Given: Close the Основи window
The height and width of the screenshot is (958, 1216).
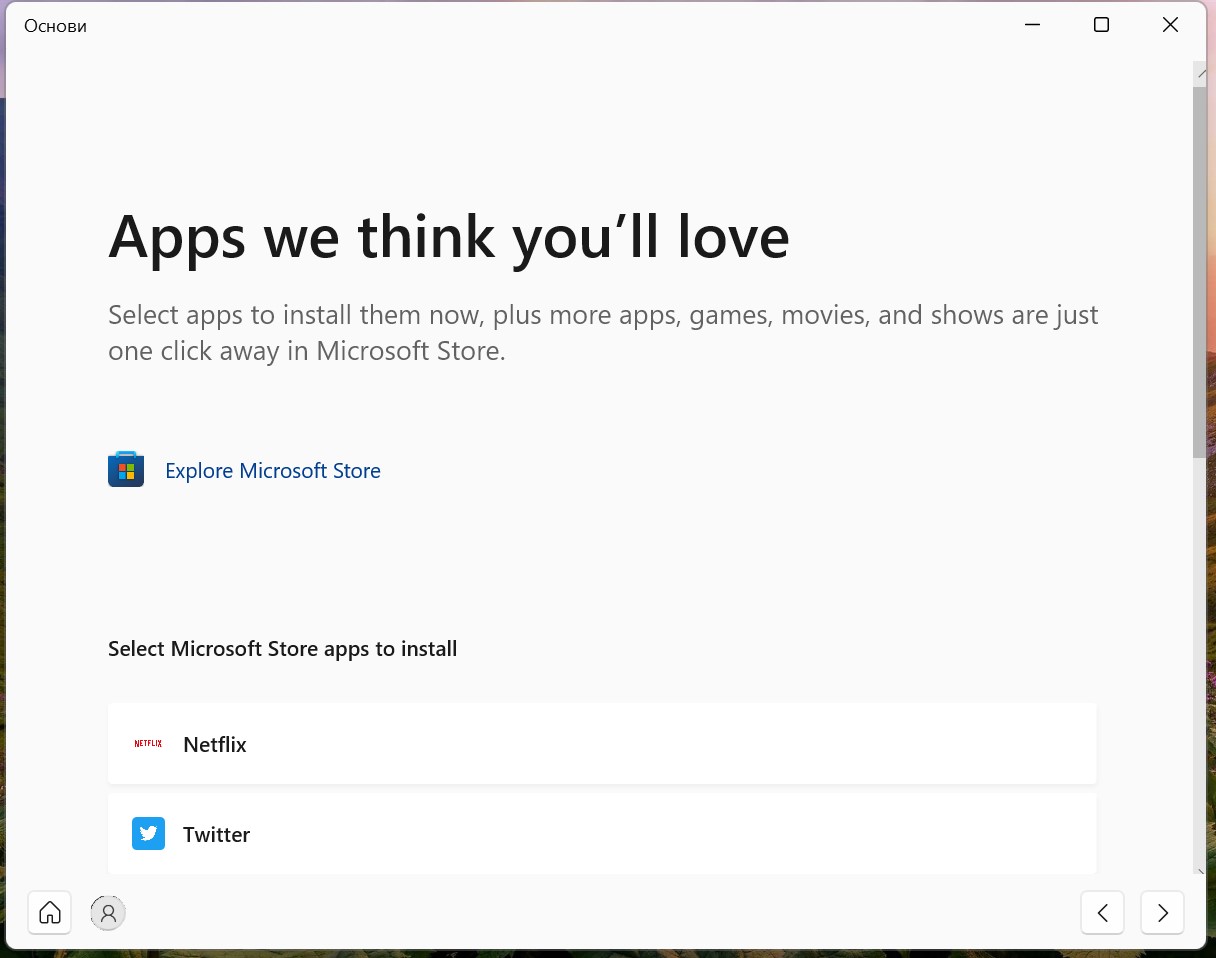Looking at the screenshot, I should pos(1170,25).
